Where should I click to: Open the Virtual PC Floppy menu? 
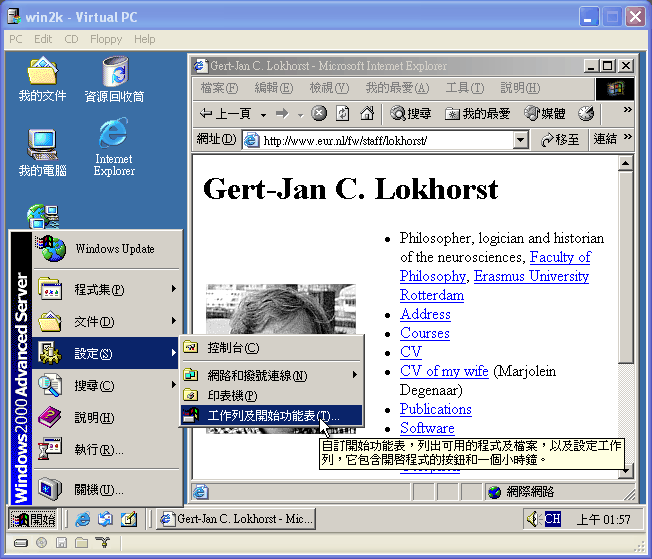click(106, 39)
